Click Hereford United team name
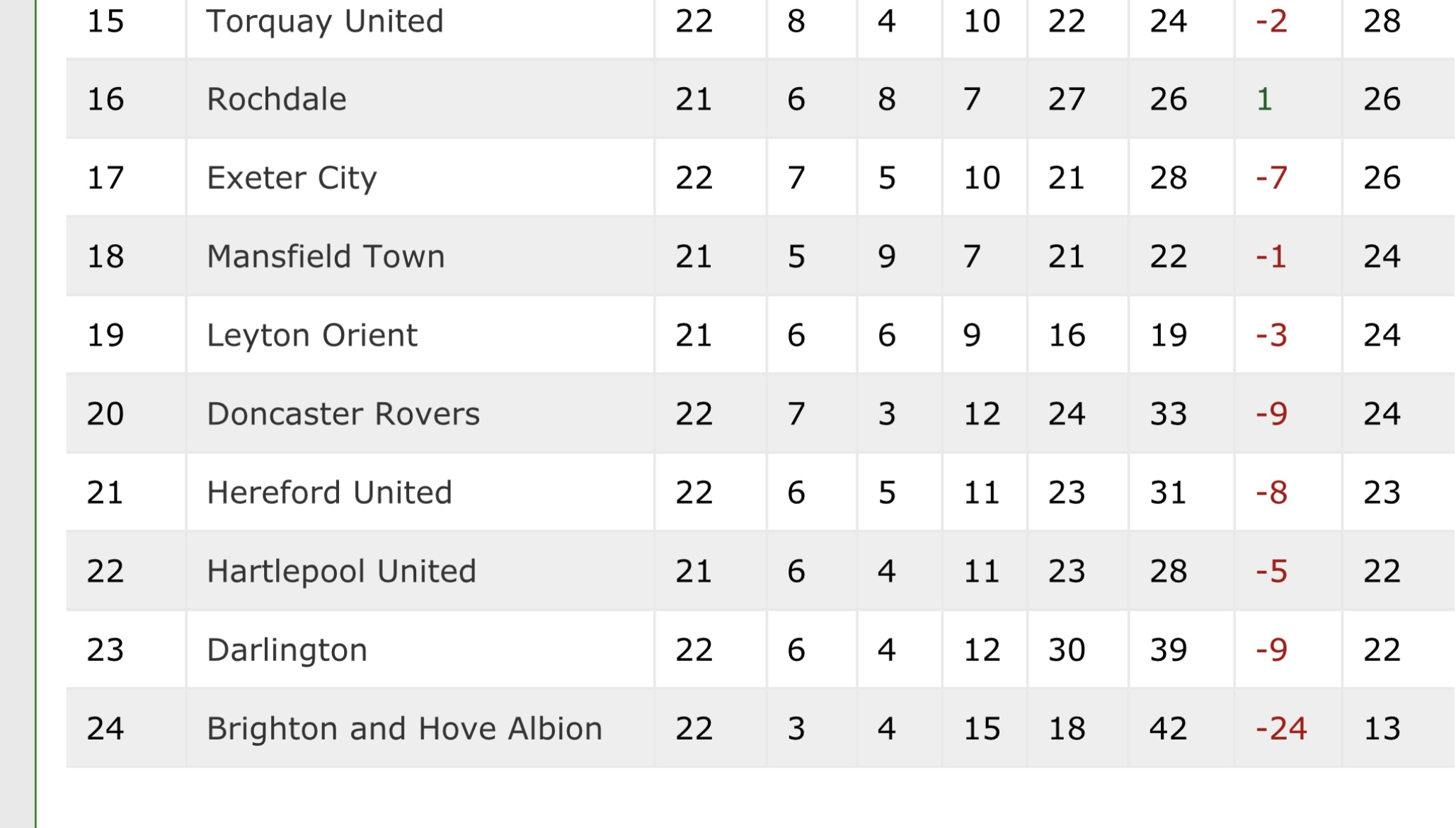This screenshot has width=1456, height=828. click(329, 493)
